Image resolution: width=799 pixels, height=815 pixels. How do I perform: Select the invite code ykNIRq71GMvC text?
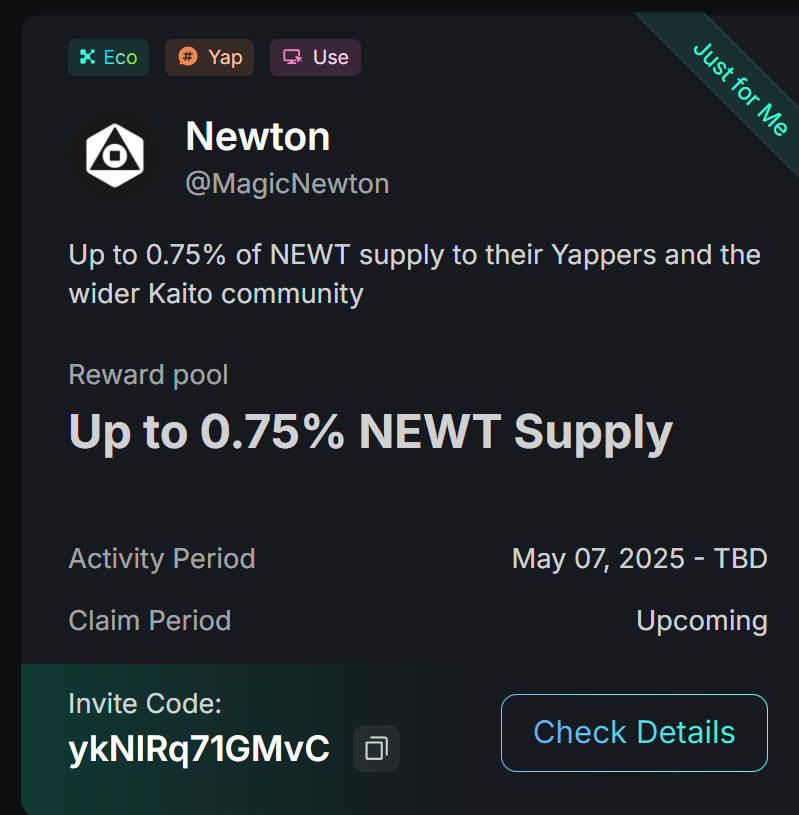(199, 748)
